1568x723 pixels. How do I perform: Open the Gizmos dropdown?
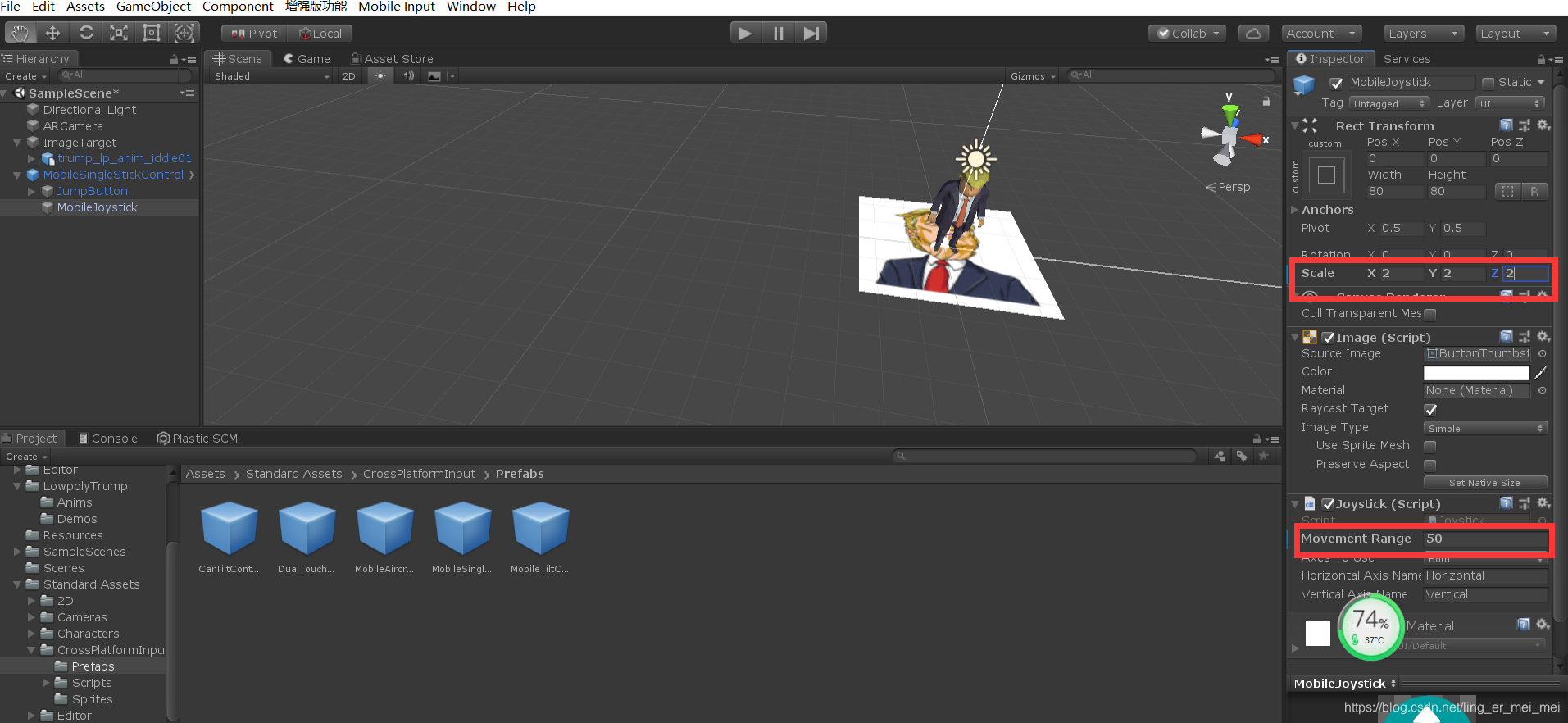pos(1033,76)
